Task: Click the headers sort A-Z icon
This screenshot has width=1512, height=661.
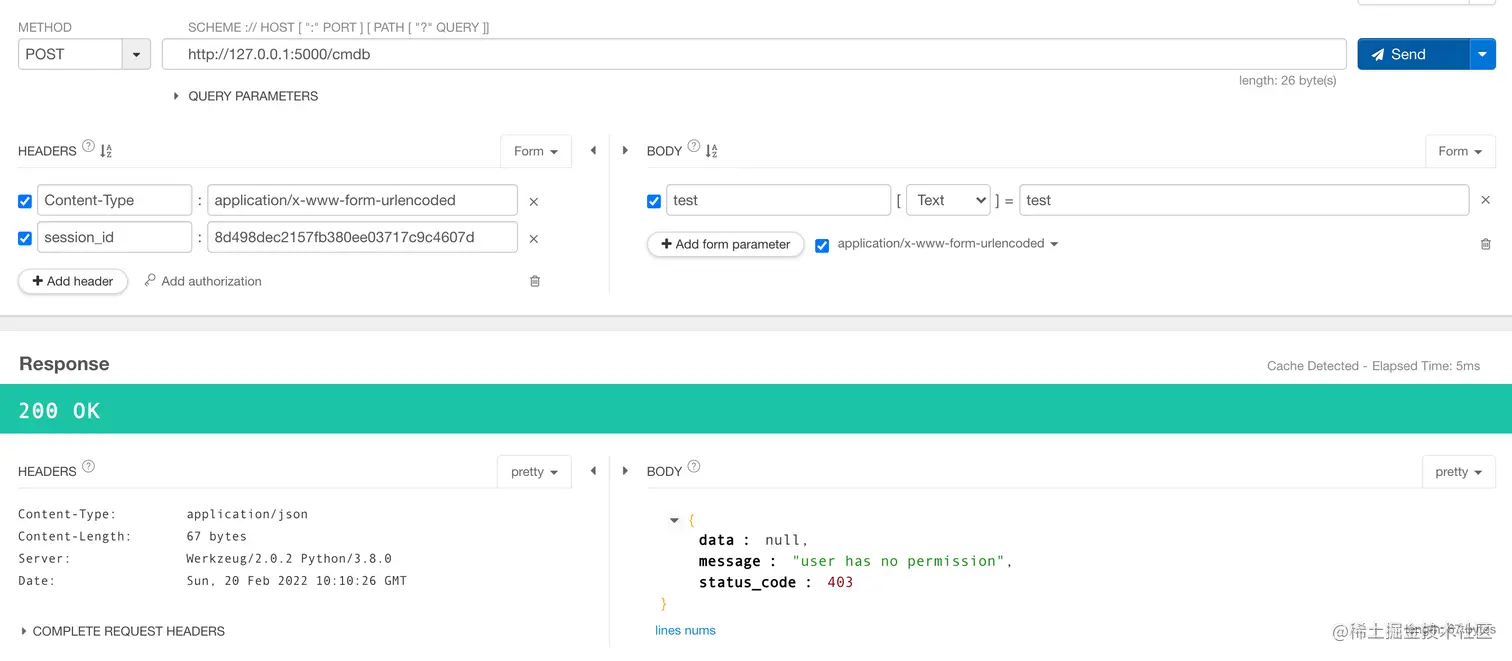Action: 106,151
